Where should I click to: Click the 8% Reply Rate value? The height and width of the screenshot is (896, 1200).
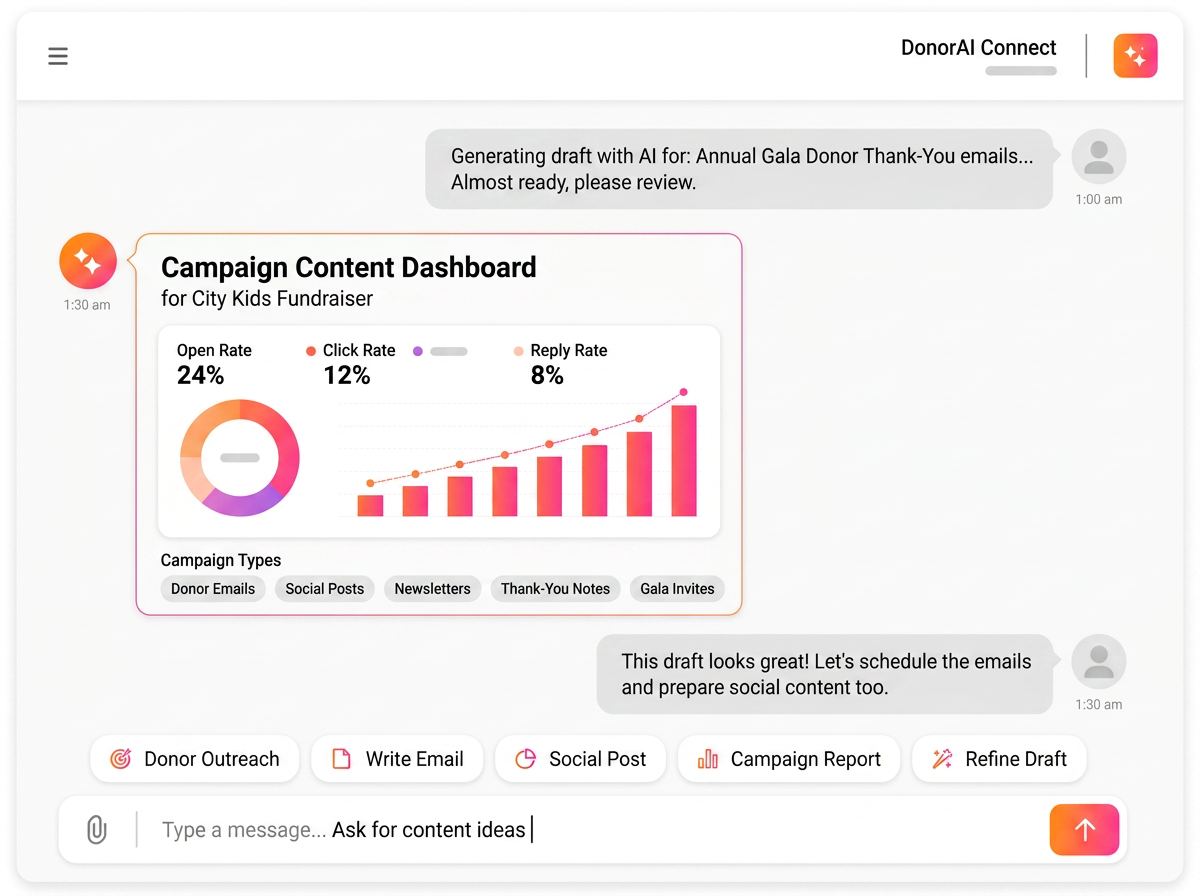pos(547,375)
